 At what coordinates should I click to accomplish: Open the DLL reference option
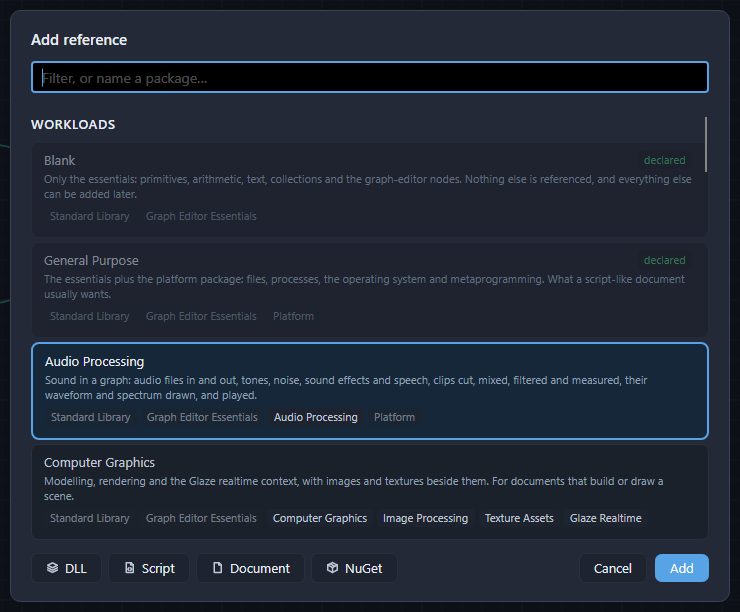[x=67, y=568]
